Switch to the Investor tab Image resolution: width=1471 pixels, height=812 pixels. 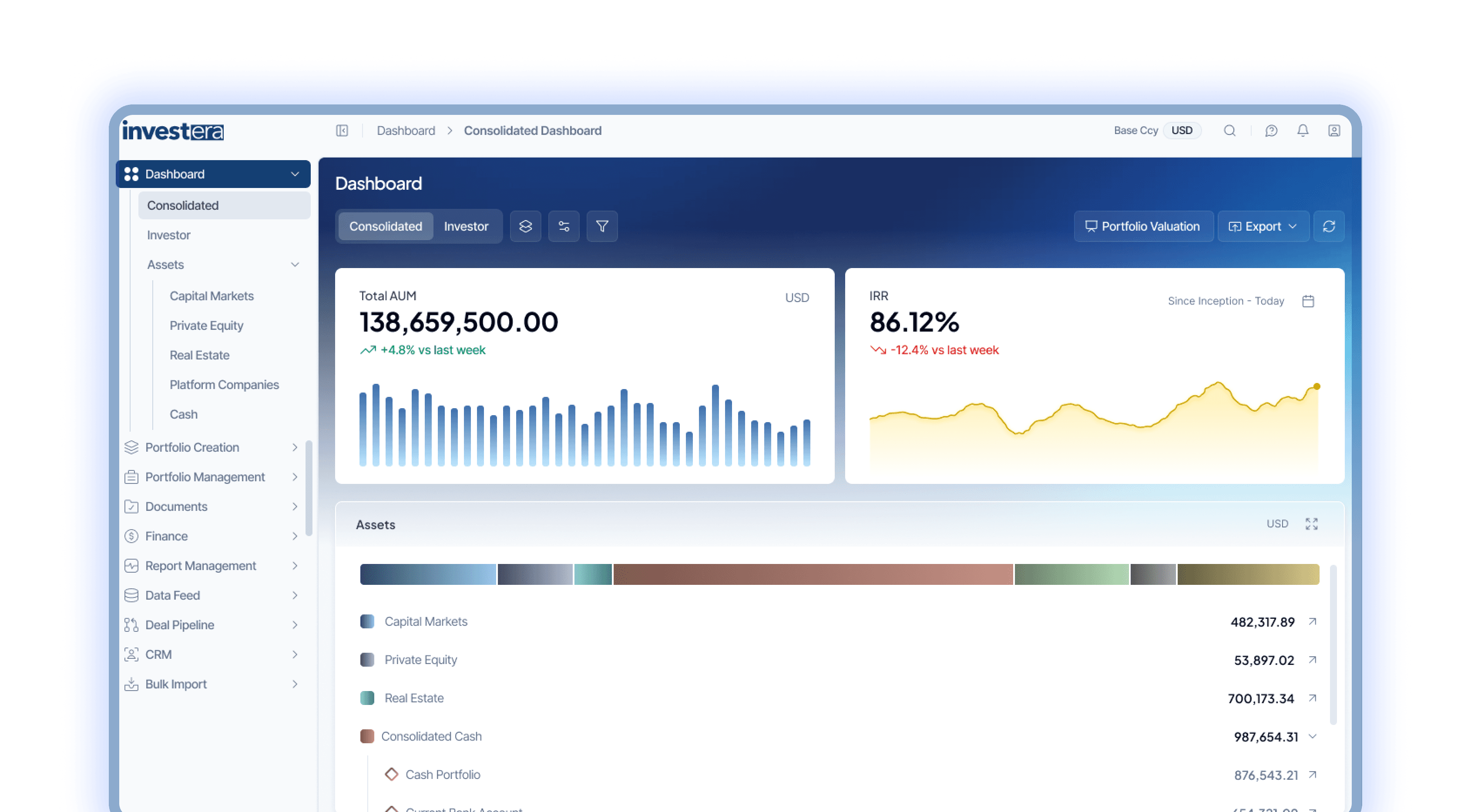(x=466, y=226)
